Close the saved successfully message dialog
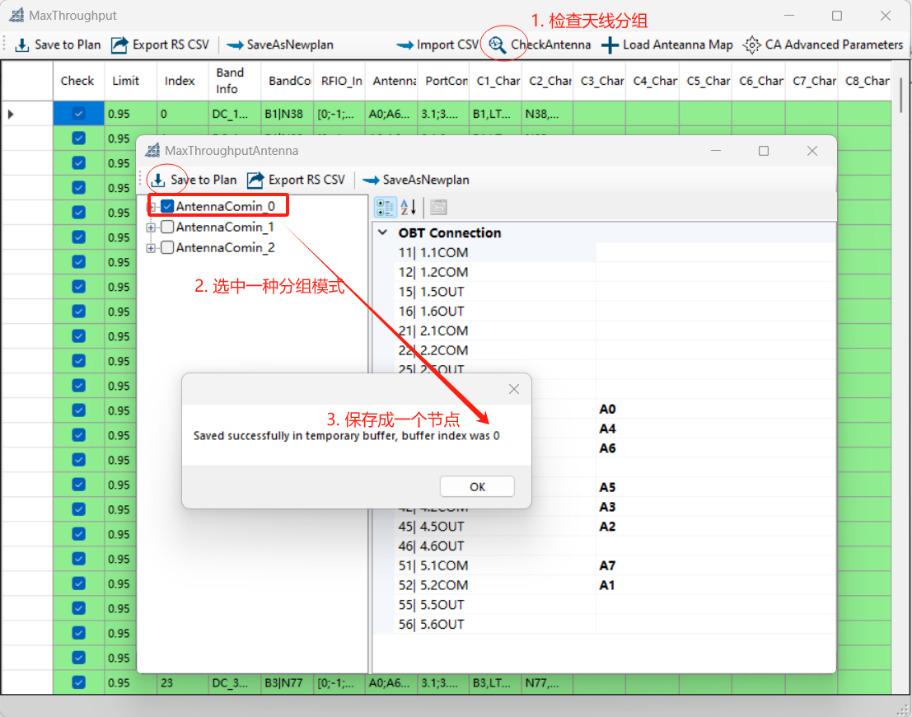The height and width of the screenshot is (717, 912). pos(514,389)
